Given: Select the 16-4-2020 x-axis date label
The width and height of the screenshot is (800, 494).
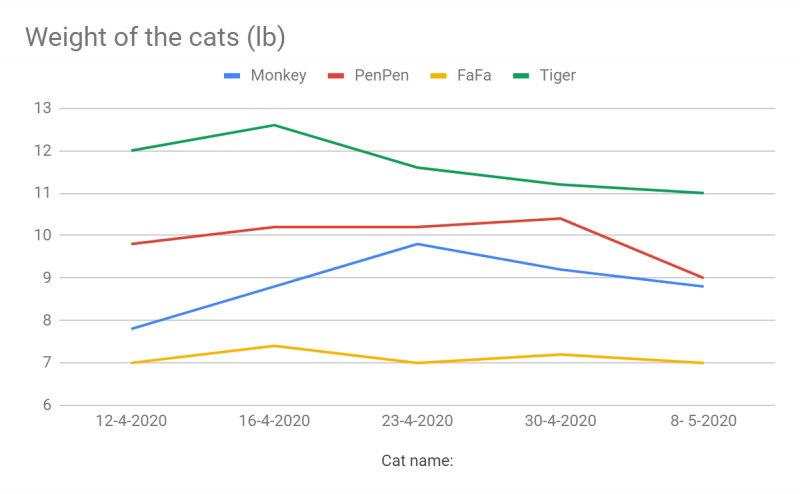Looking at the screenshot, I should (274, 421).
